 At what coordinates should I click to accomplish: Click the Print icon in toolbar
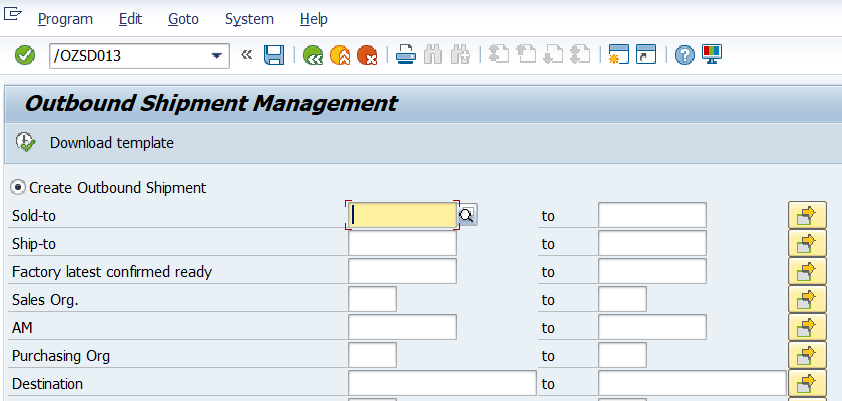click(406, 56)
